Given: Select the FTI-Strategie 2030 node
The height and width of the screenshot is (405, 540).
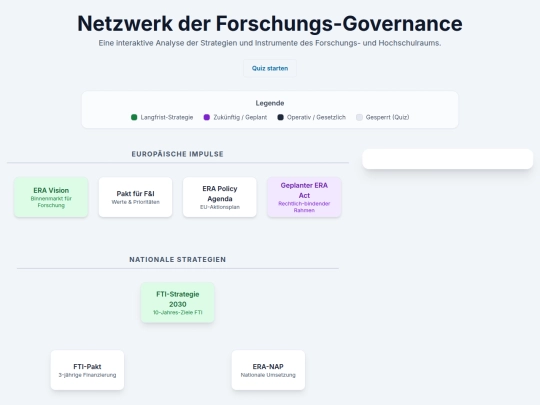Looking at the screenshot, I should 177,302.
